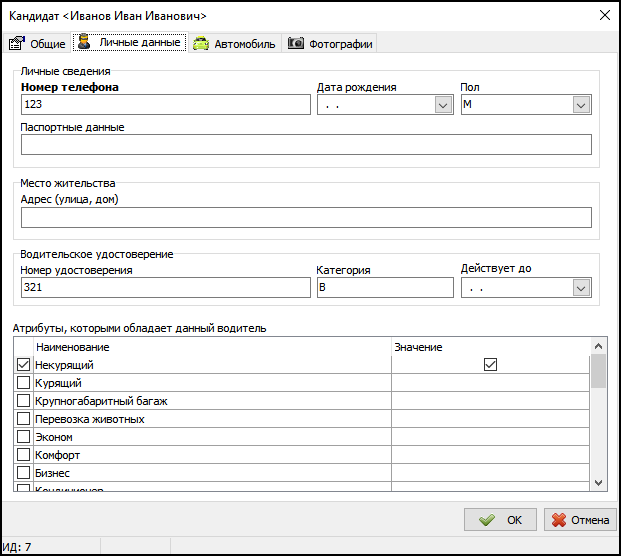Enable the Курящий attribute checkbox
621x556 pixels.
tap(24, 383)
